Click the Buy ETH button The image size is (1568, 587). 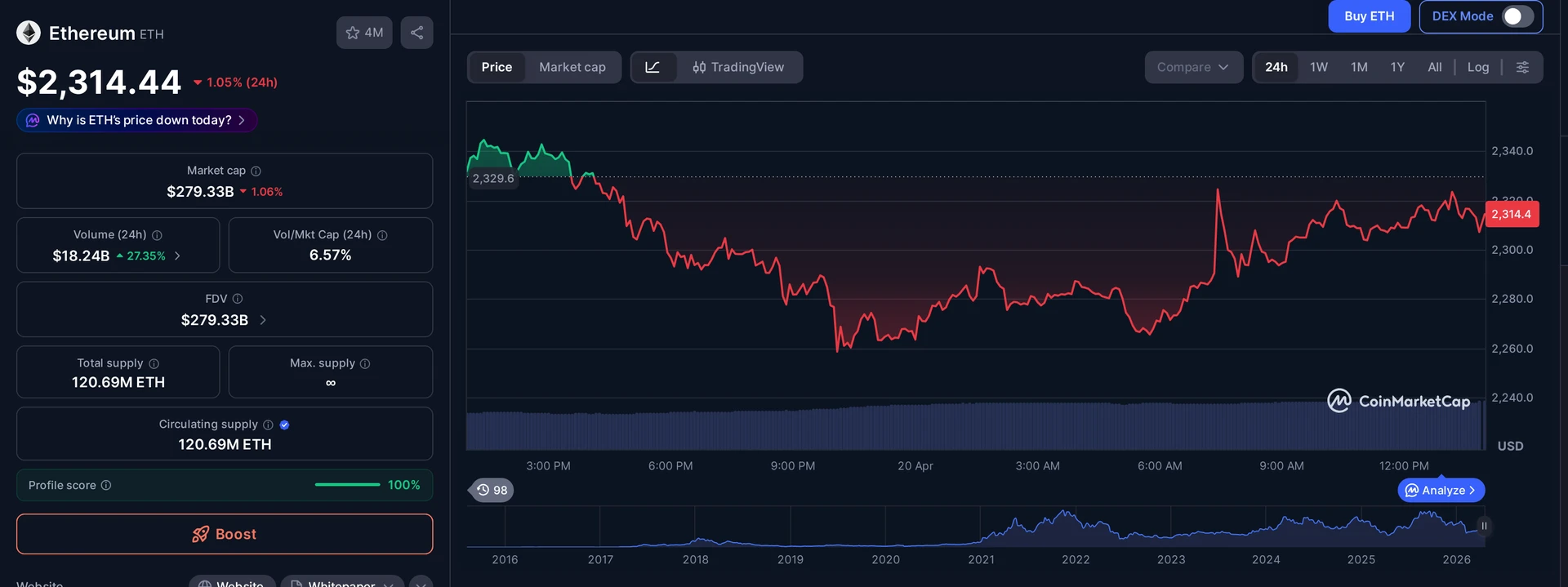[1370, 16]
